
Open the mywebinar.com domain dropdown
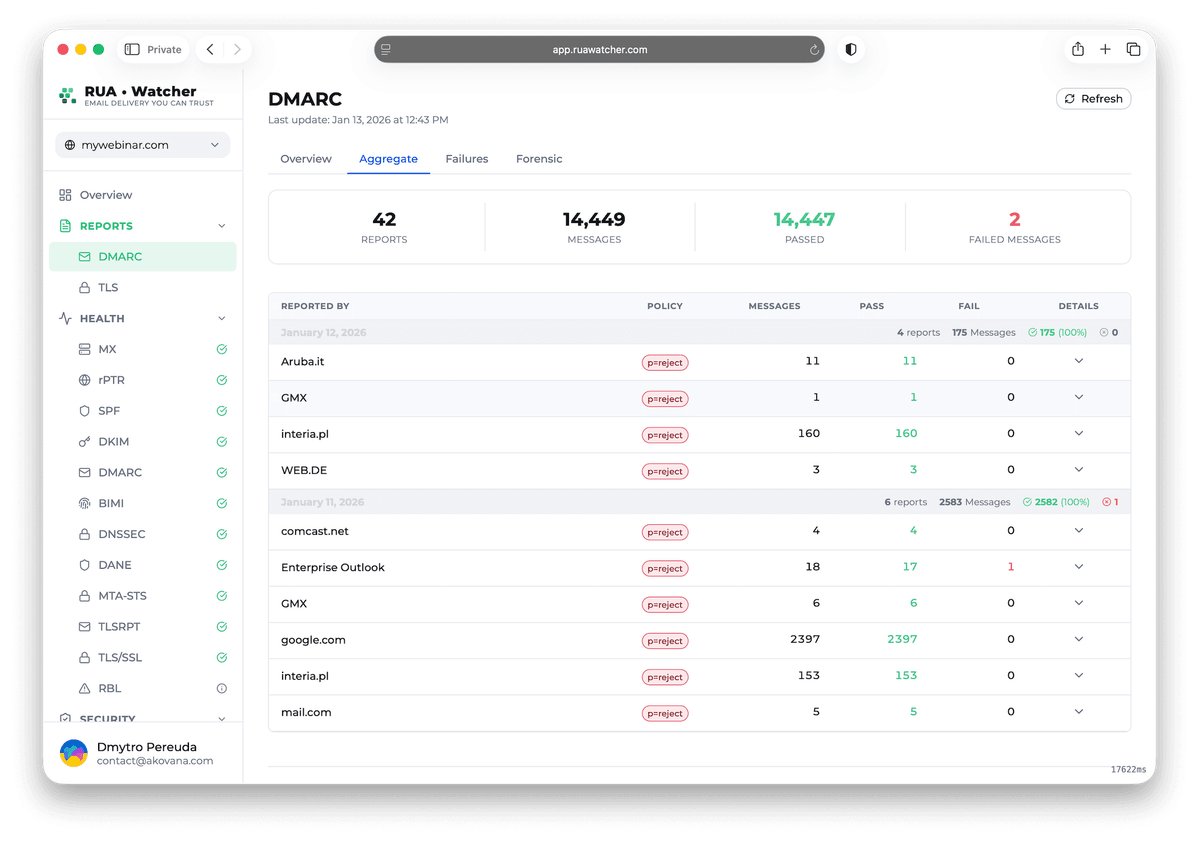pos(142,145)
